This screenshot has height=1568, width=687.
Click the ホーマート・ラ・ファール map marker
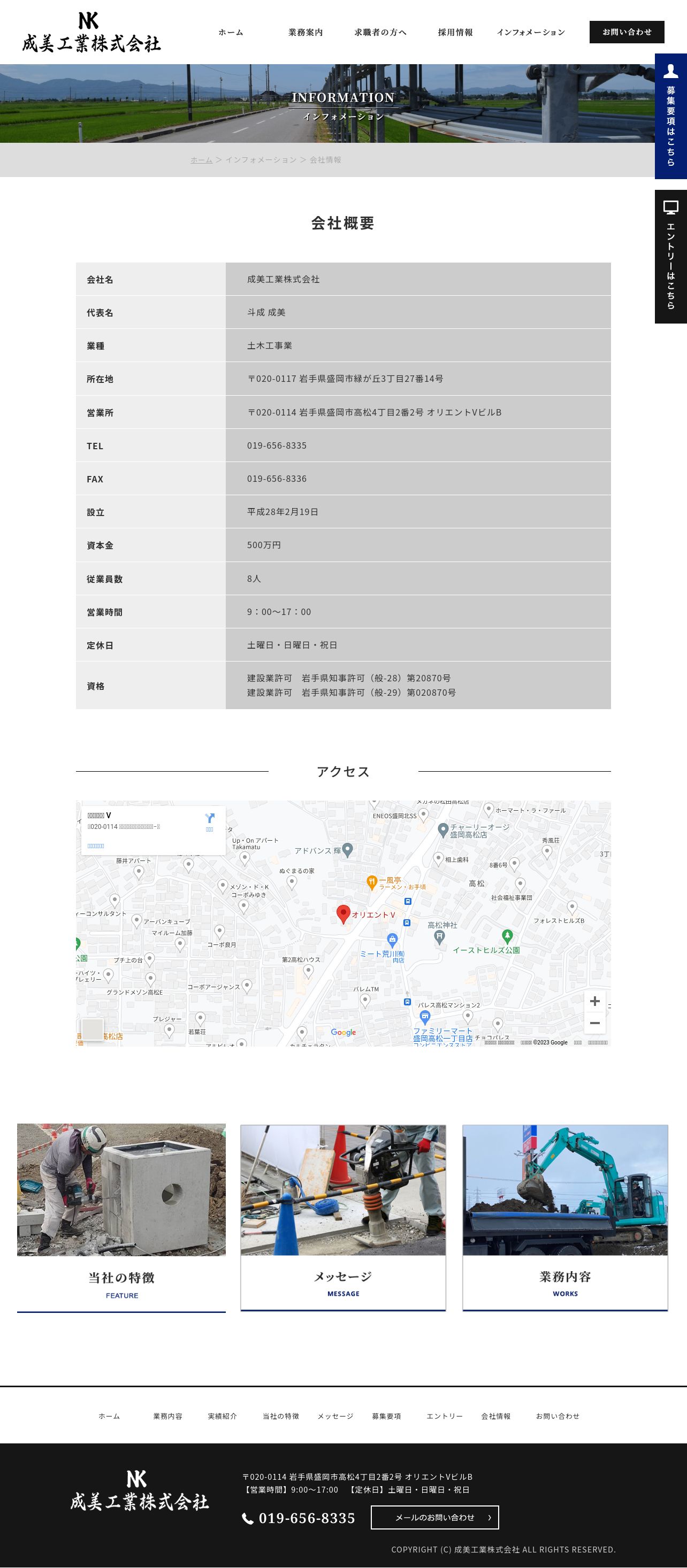pyautogui.click(x=488, y=809)
